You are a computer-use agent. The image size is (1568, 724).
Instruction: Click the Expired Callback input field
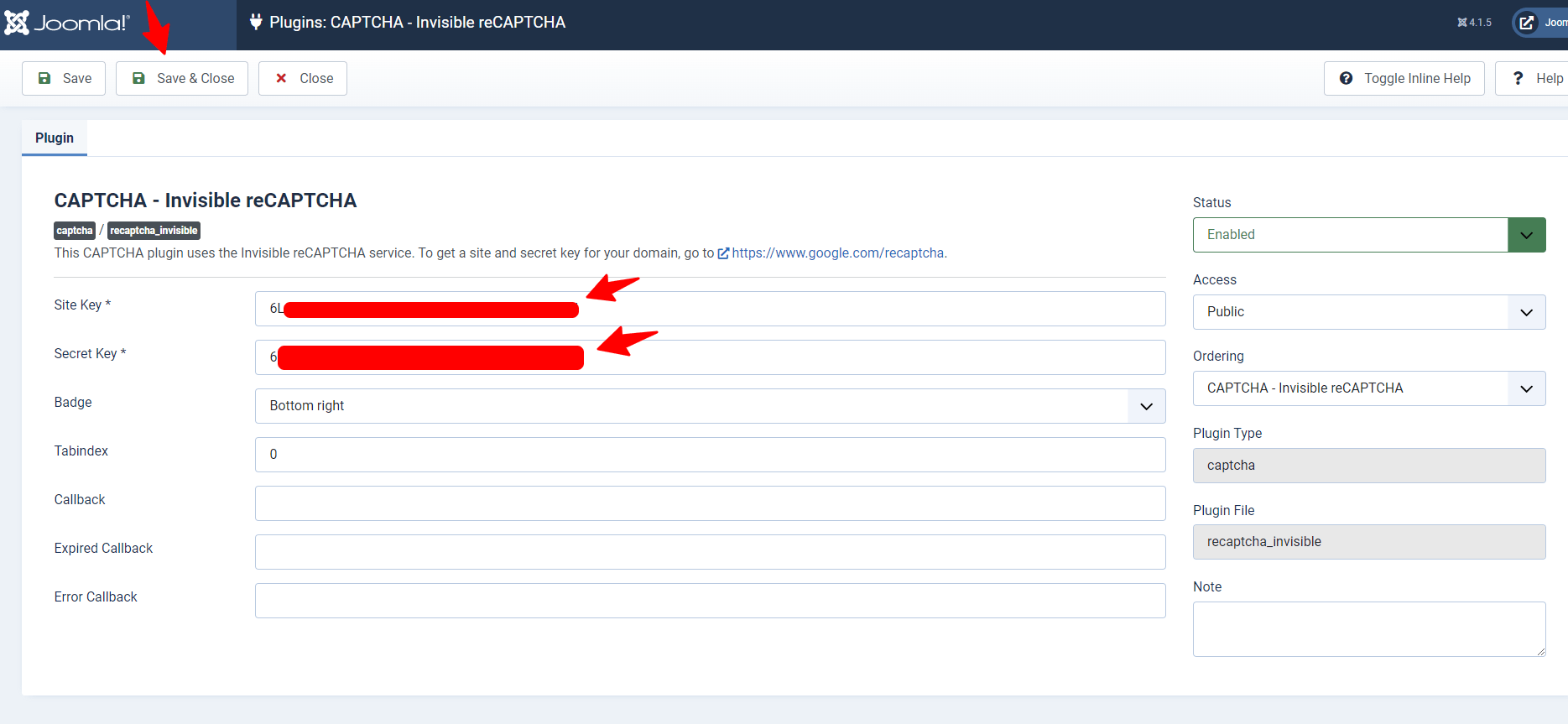[710, 552]
